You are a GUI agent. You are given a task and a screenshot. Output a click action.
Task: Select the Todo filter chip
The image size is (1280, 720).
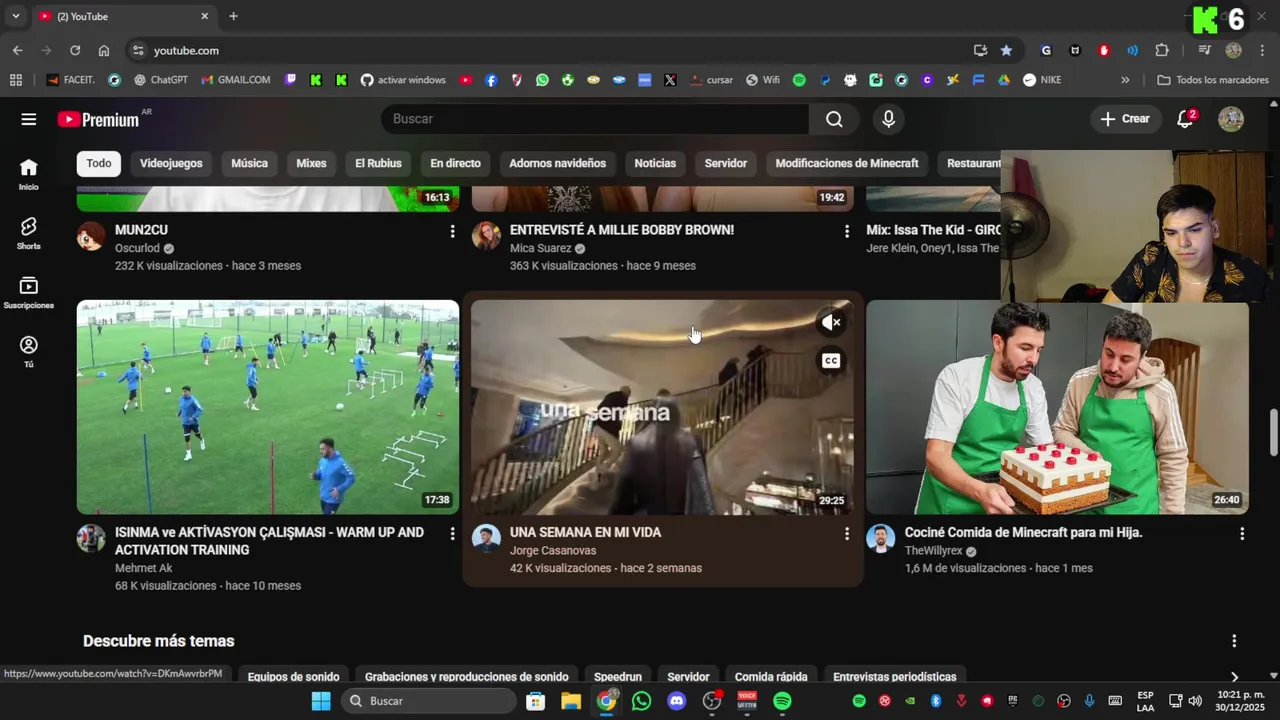(x=99, y=163)
